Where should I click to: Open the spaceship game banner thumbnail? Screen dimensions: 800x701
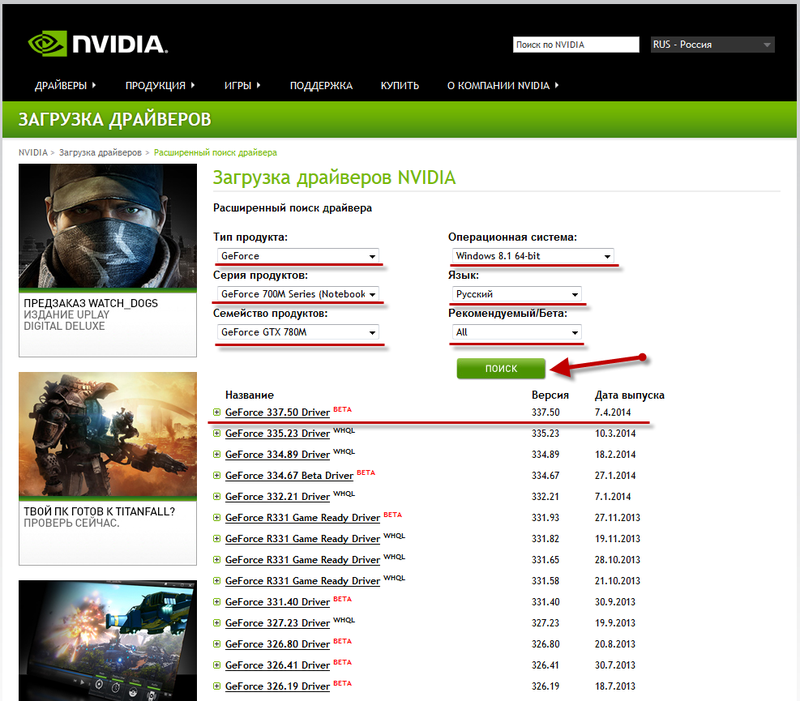pyautogui.click(x=108, y=640)
